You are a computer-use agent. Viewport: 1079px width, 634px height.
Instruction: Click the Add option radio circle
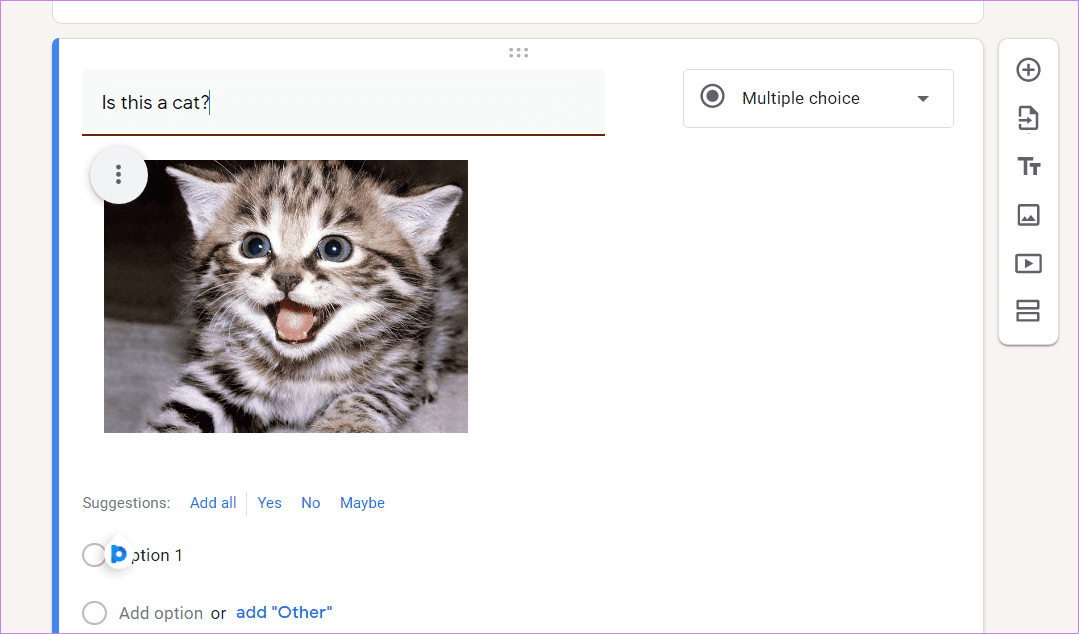pos(94,613)
